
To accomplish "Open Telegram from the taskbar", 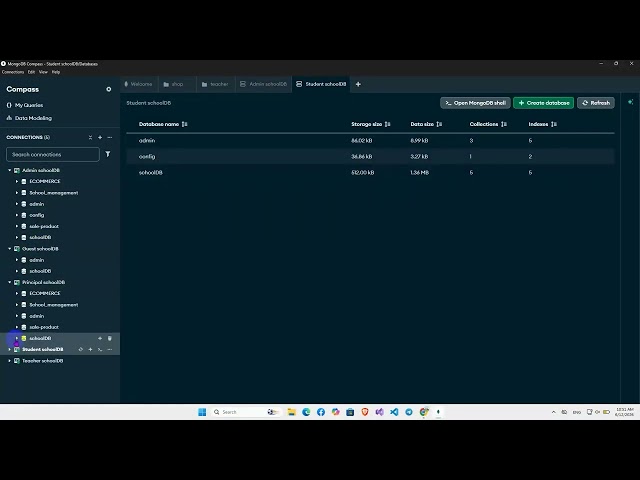I will pos(409,412).
